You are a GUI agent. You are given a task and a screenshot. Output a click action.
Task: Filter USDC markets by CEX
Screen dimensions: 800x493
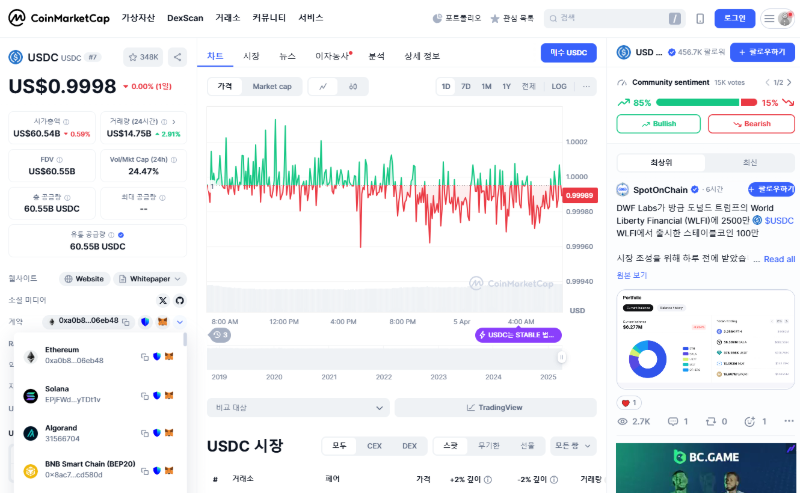click(x=374, y=446)
